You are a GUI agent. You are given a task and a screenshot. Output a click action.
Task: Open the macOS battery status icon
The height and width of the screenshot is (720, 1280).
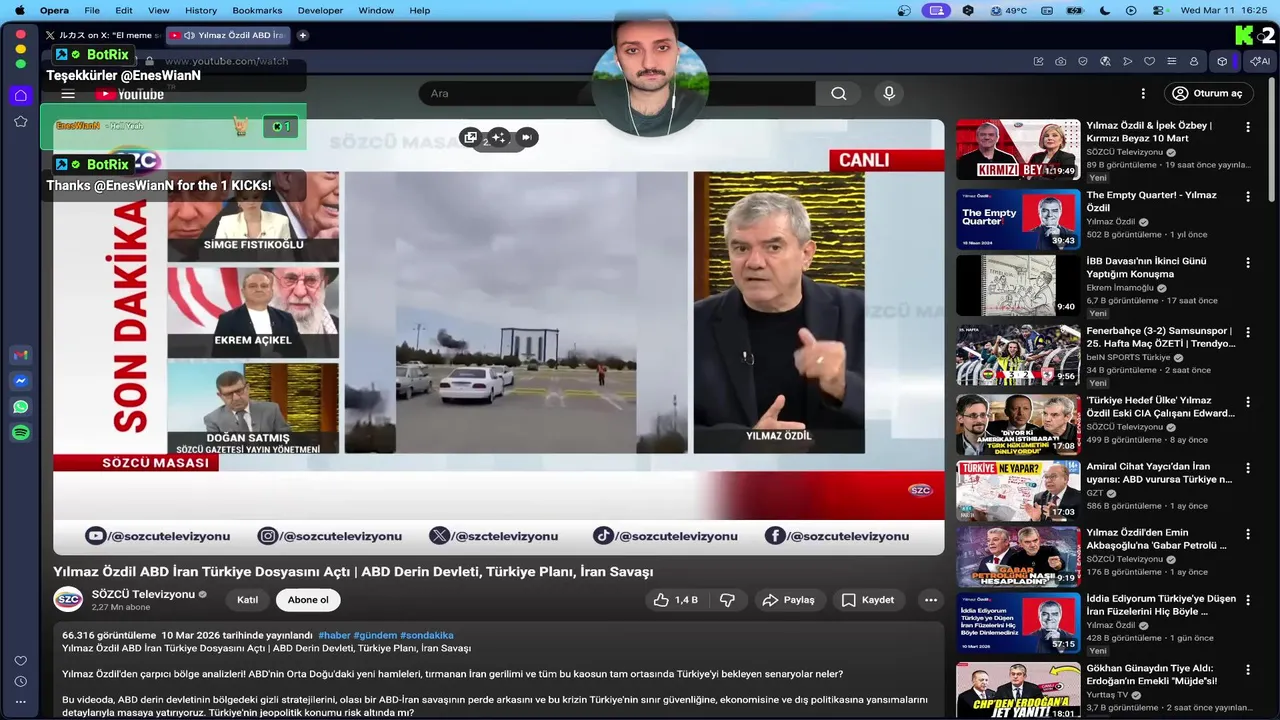(1075, 10)
